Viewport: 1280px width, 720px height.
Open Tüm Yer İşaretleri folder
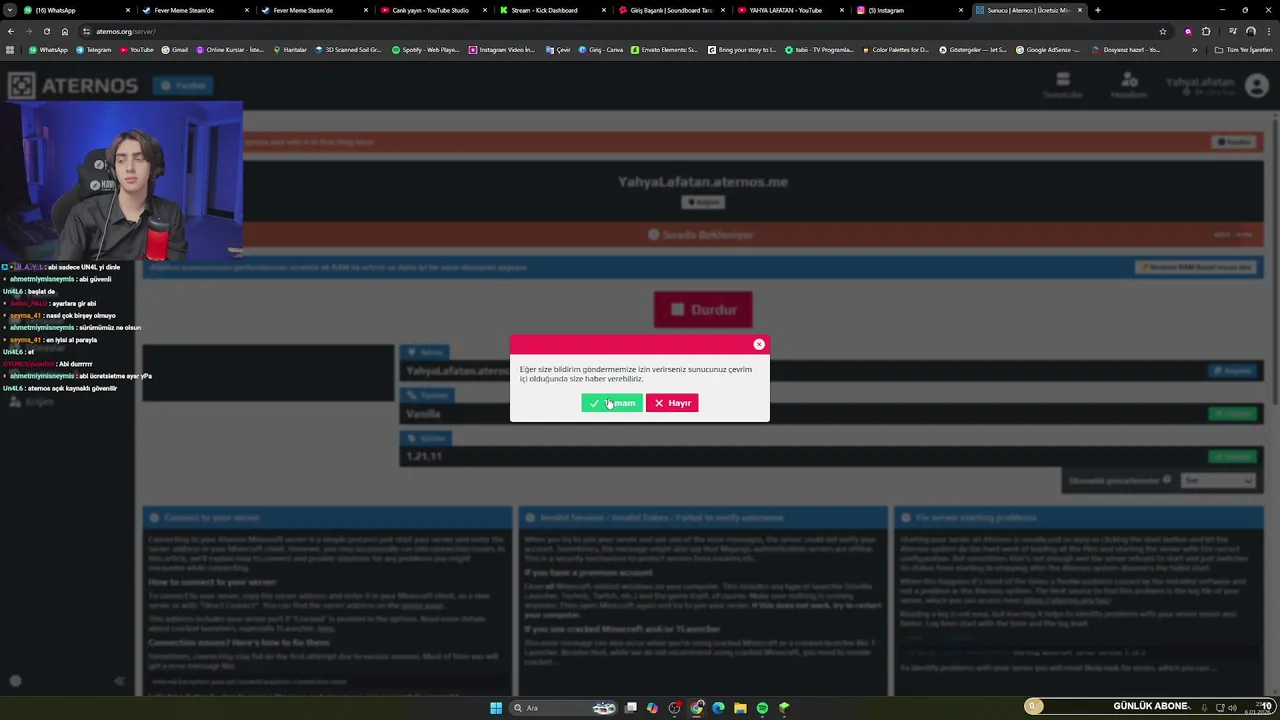tap(1244, 49)
